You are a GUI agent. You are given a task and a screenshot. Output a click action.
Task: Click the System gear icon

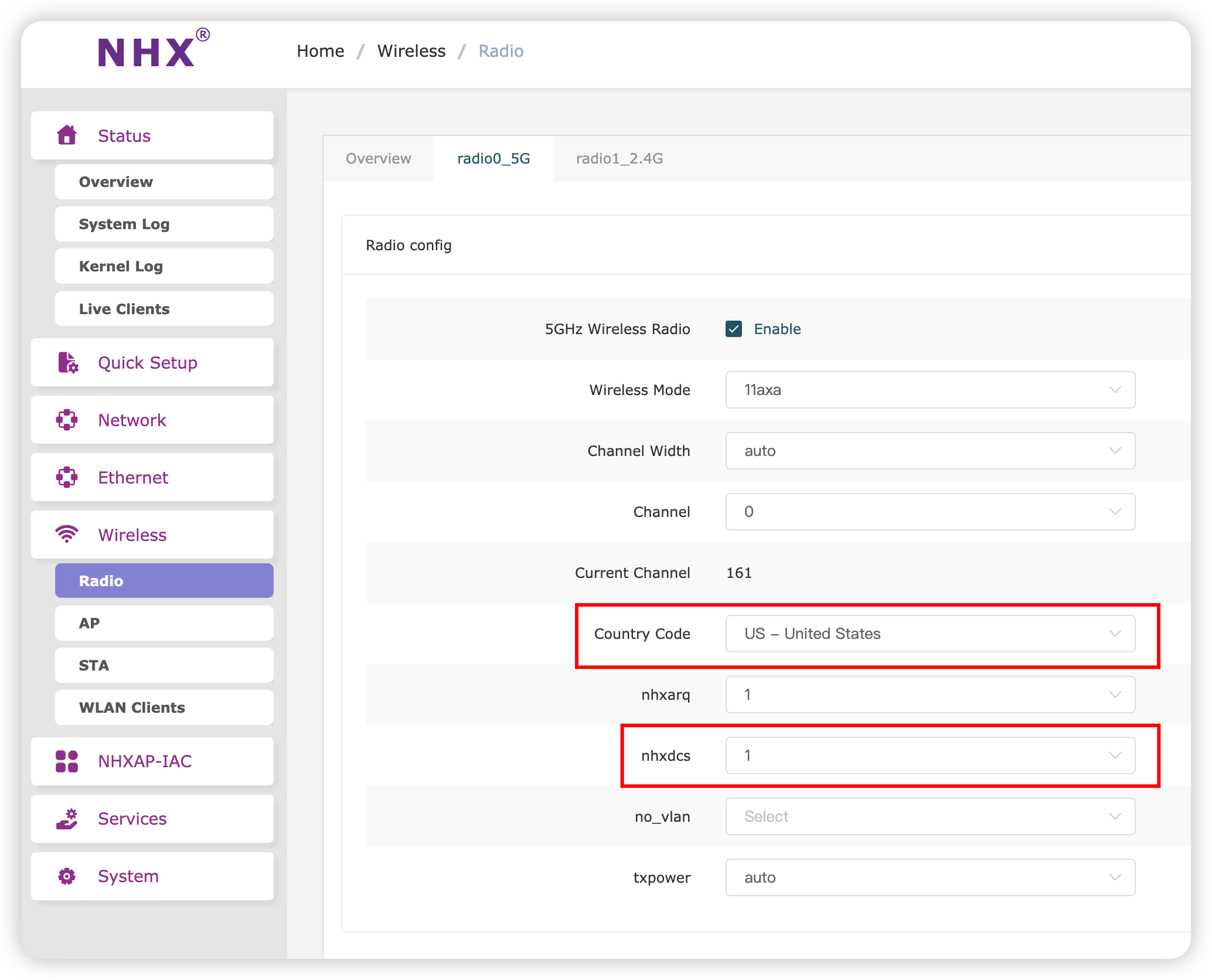[x=67, y=876]
